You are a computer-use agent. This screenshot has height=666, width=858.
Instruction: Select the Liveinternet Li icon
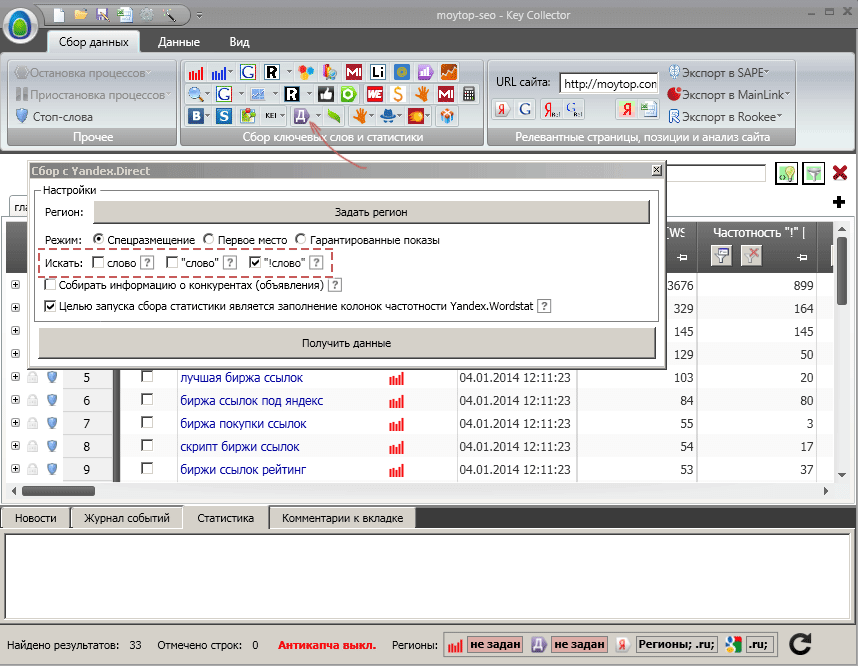point(378,72)
